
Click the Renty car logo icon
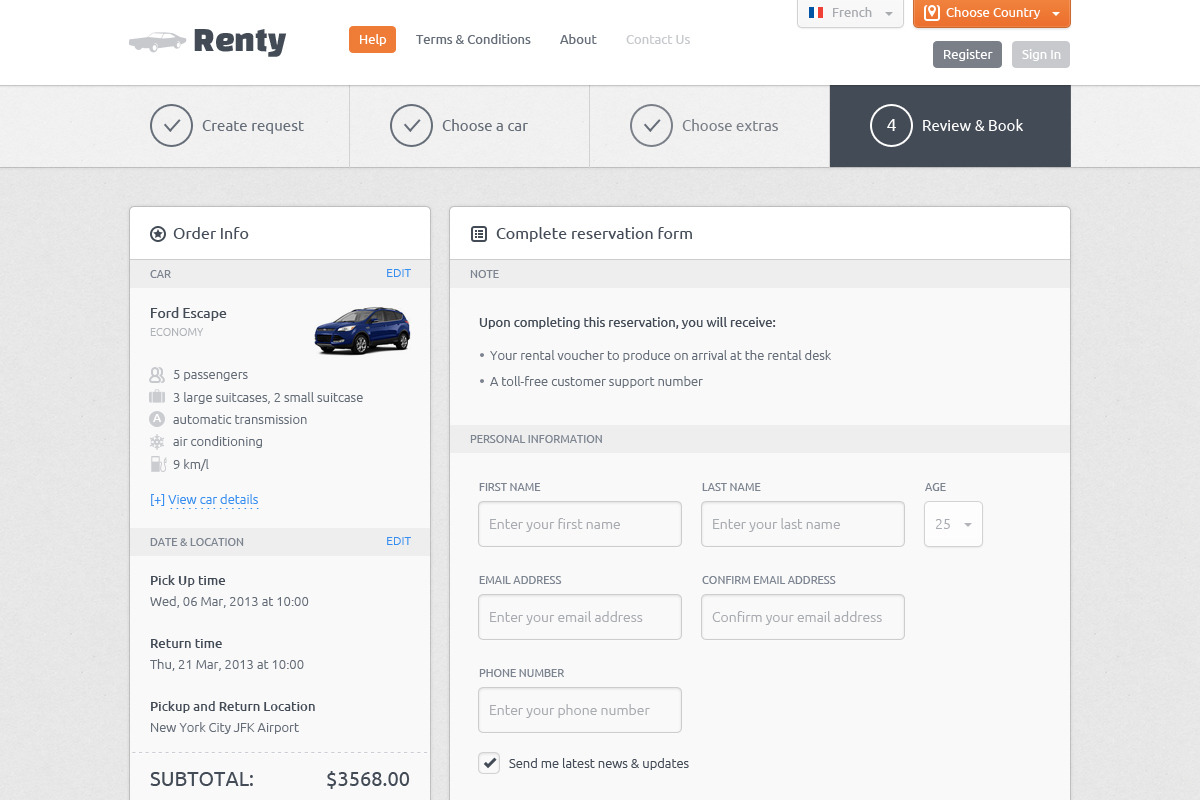157,42
